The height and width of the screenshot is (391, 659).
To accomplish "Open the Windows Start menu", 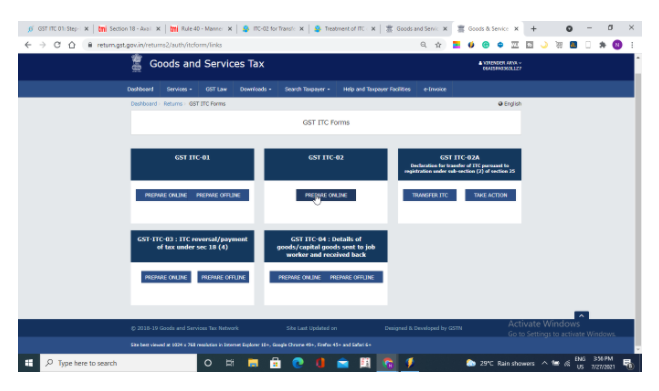I will (x=29, y=363).
